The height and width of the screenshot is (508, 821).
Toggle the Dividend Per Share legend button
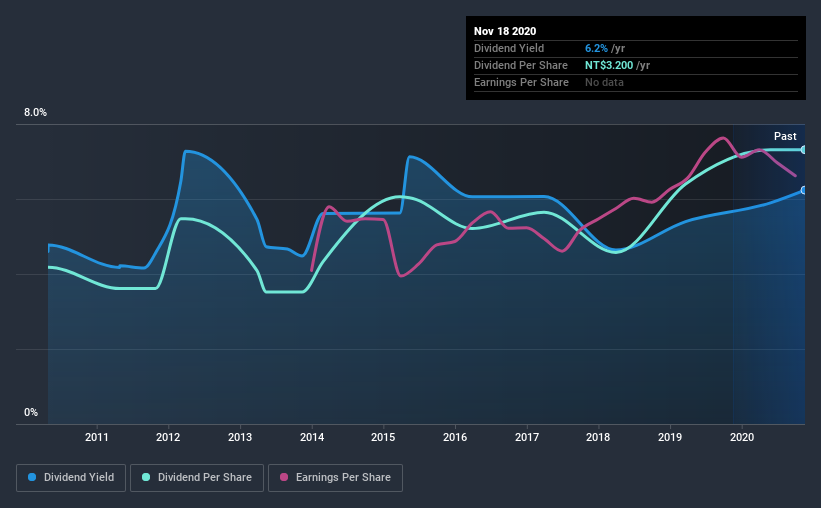(197, 478)
